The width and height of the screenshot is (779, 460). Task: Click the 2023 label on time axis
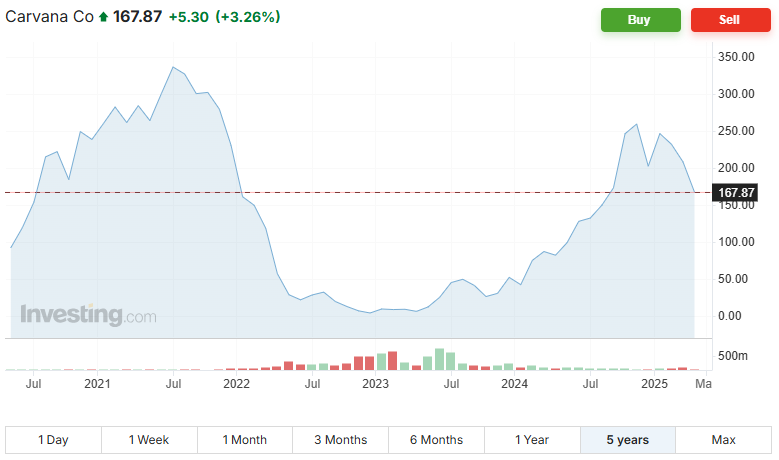click(375, 383)
